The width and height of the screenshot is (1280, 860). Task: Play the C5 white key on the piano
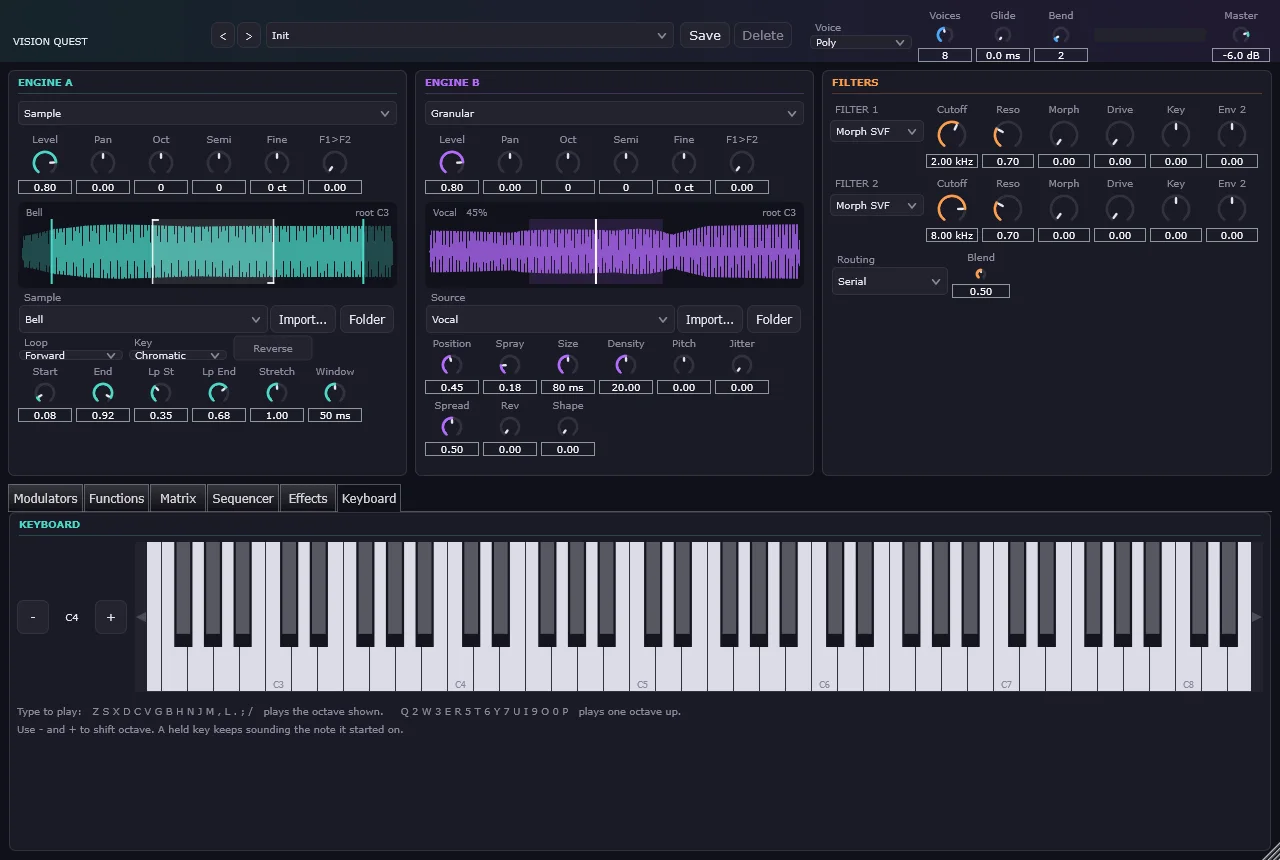tap(642, 670)
